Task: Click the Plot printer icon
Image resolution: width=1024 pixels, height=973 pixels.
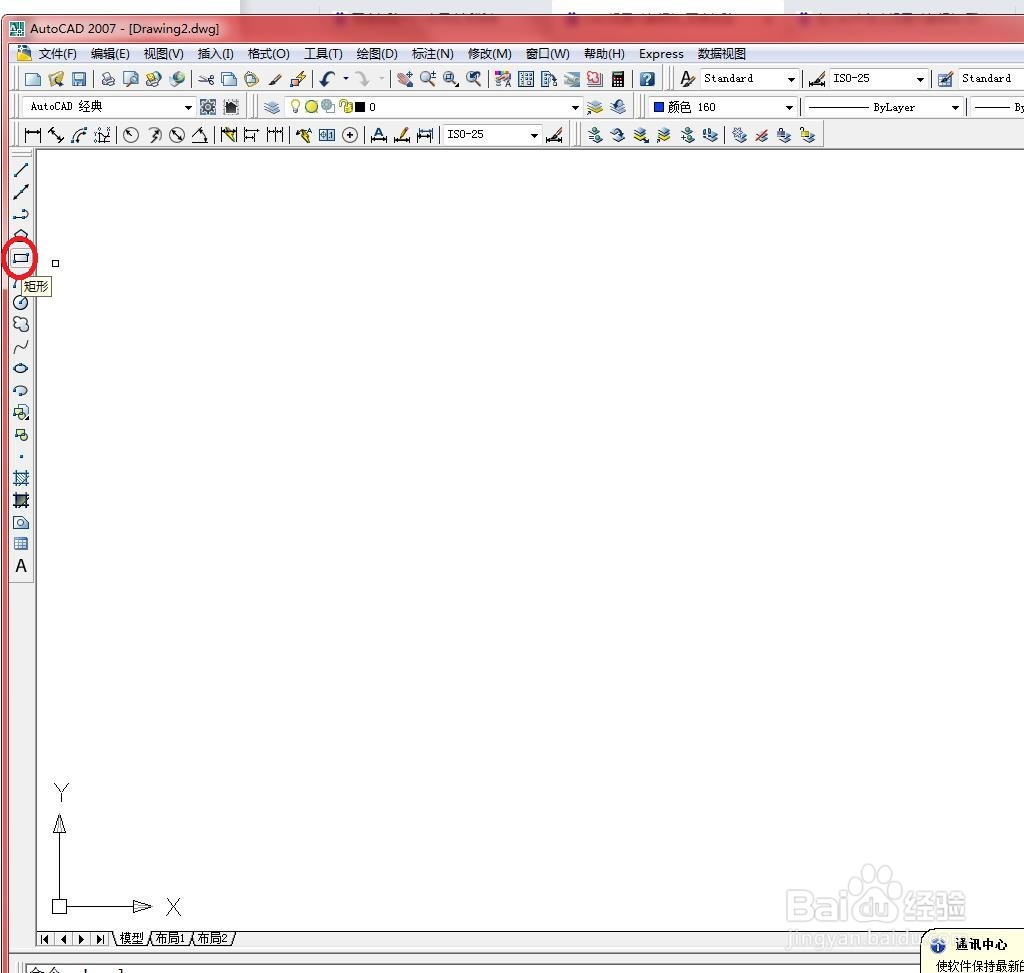Action: [108, 79]
